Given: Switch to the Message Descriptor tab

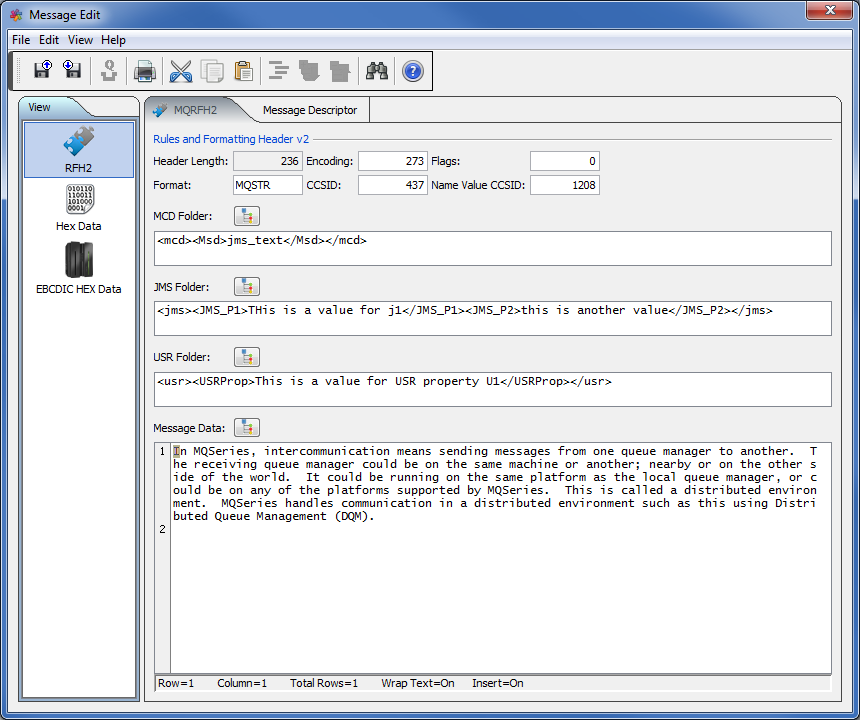Looking at the screenshot, I should (x=310, y=110).
